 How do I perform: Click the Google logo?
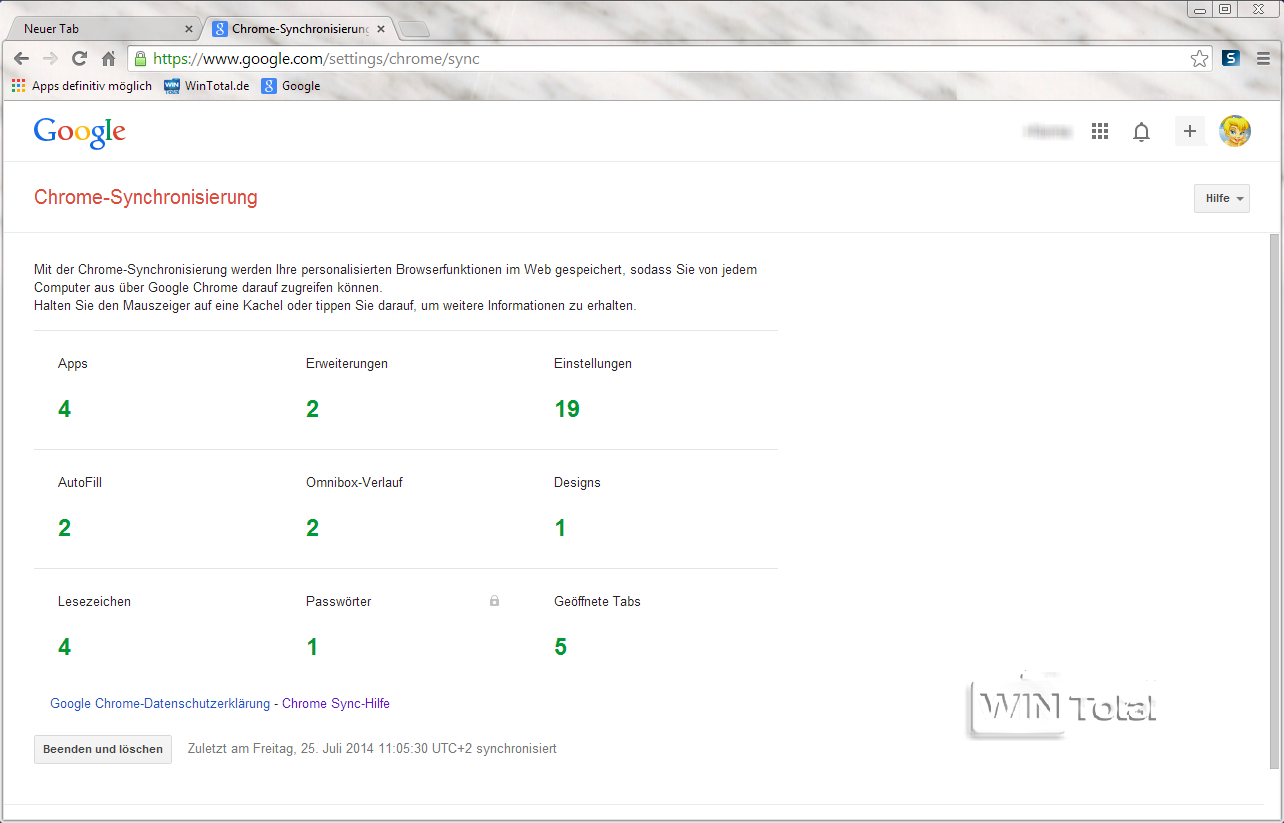click(x=80, y=132)
